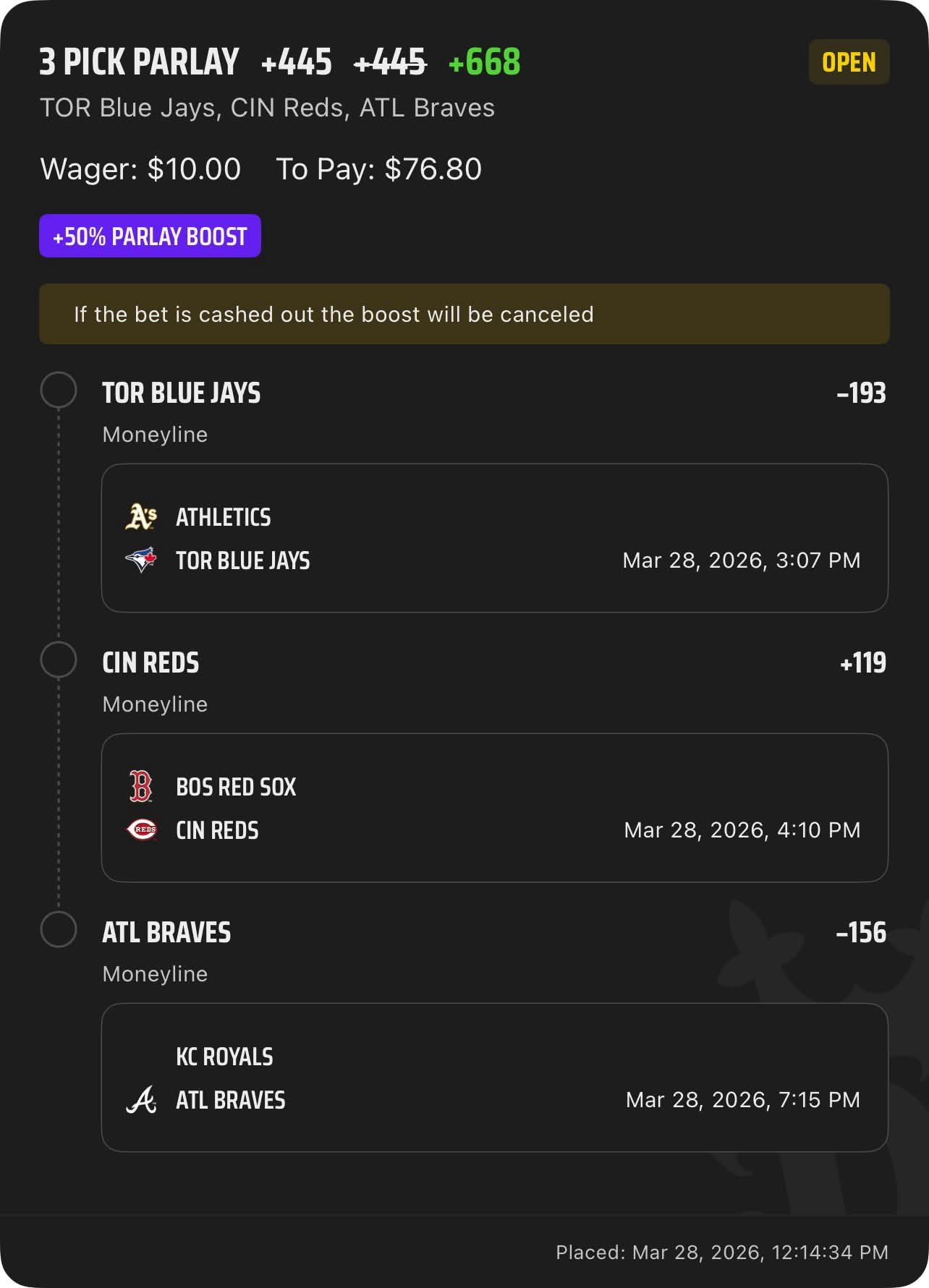This screenshot has width=929, height=1288.
Task: Open the Royals vs Braves game card
Action: pos(494,1078)
